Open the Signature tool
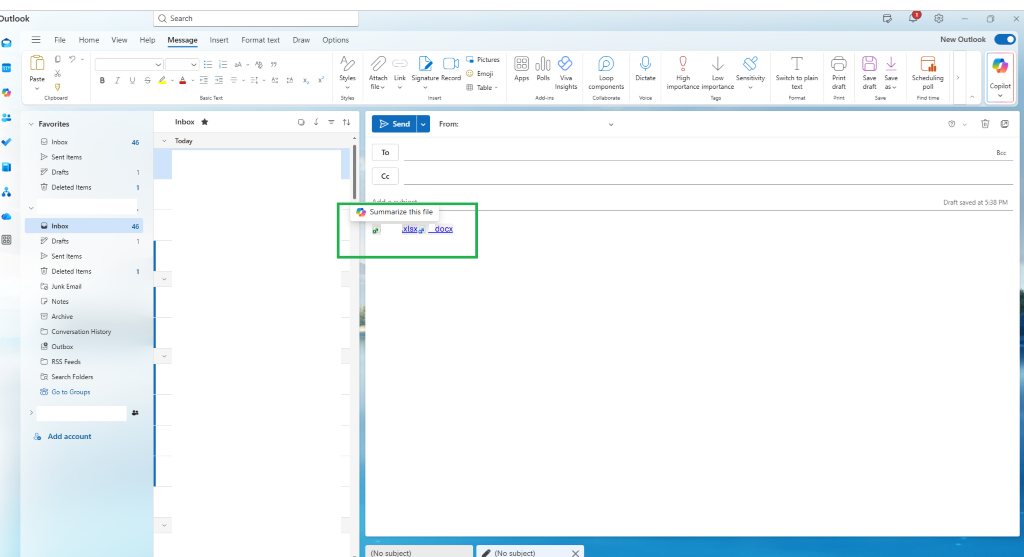 (x=424, y=72)
